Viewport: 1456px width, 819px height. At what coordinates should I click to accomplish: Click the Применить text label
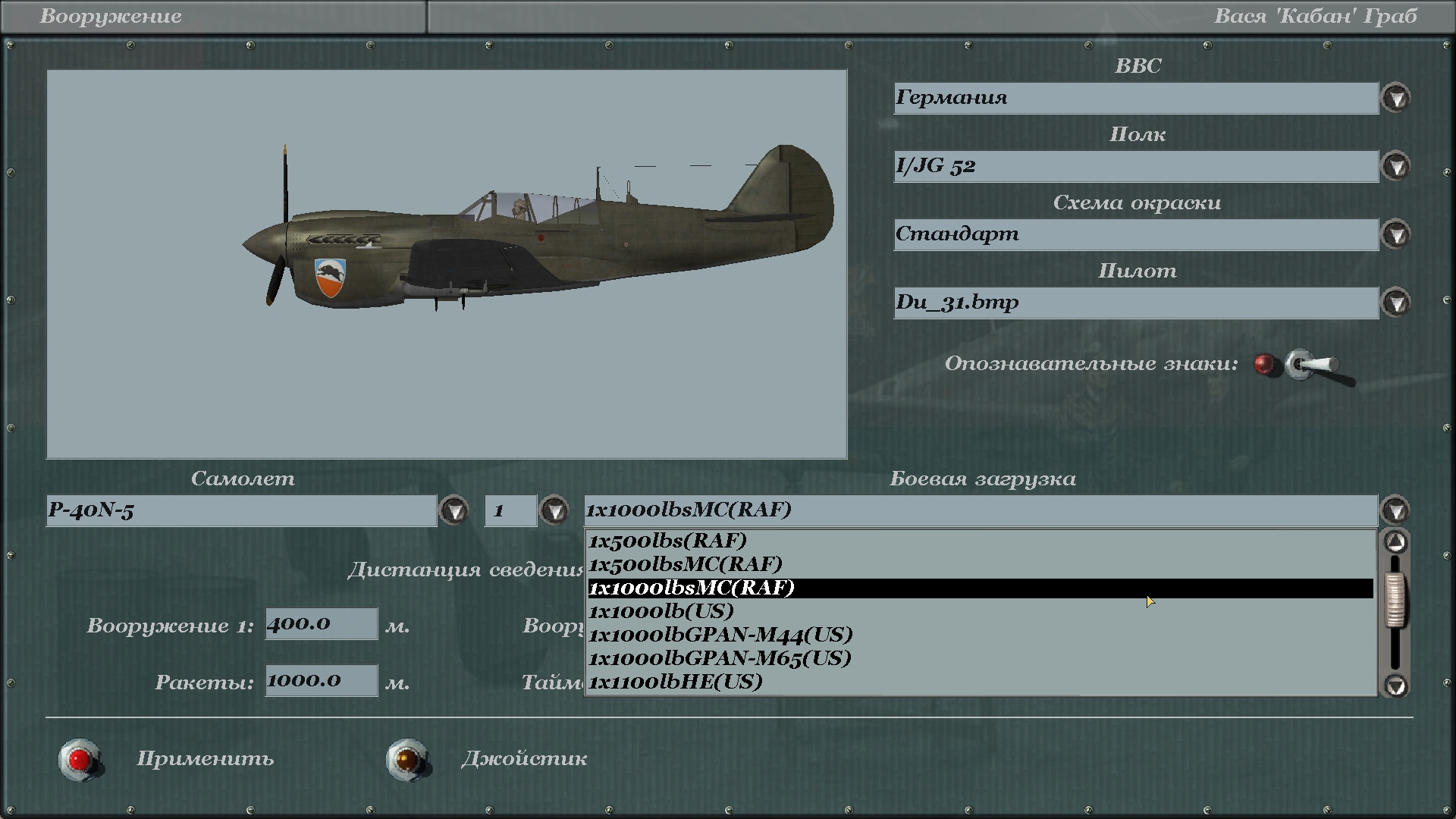(205, 759)
